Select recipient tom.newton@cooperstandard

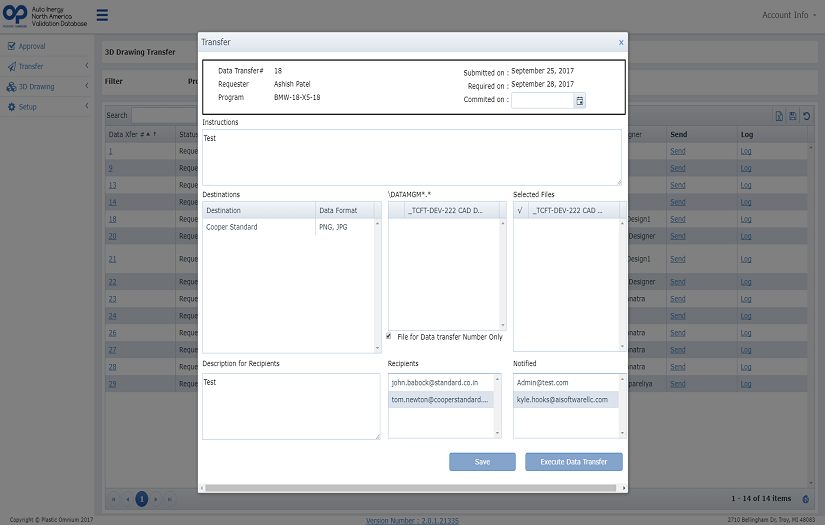click(x=441, y=399)
